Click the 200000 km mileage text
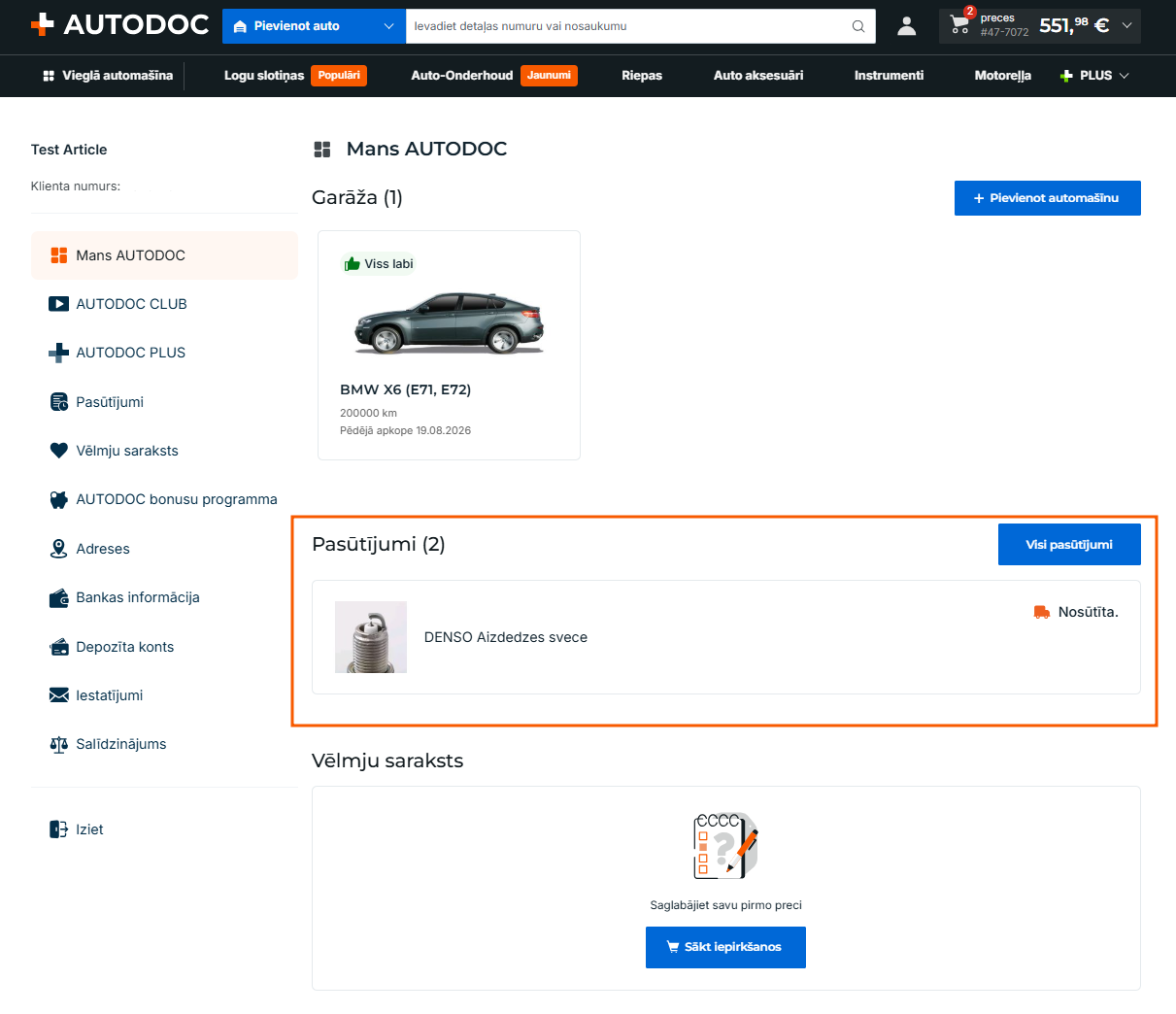Viewport: 1176px width, 1014px height. pos(368,413)
